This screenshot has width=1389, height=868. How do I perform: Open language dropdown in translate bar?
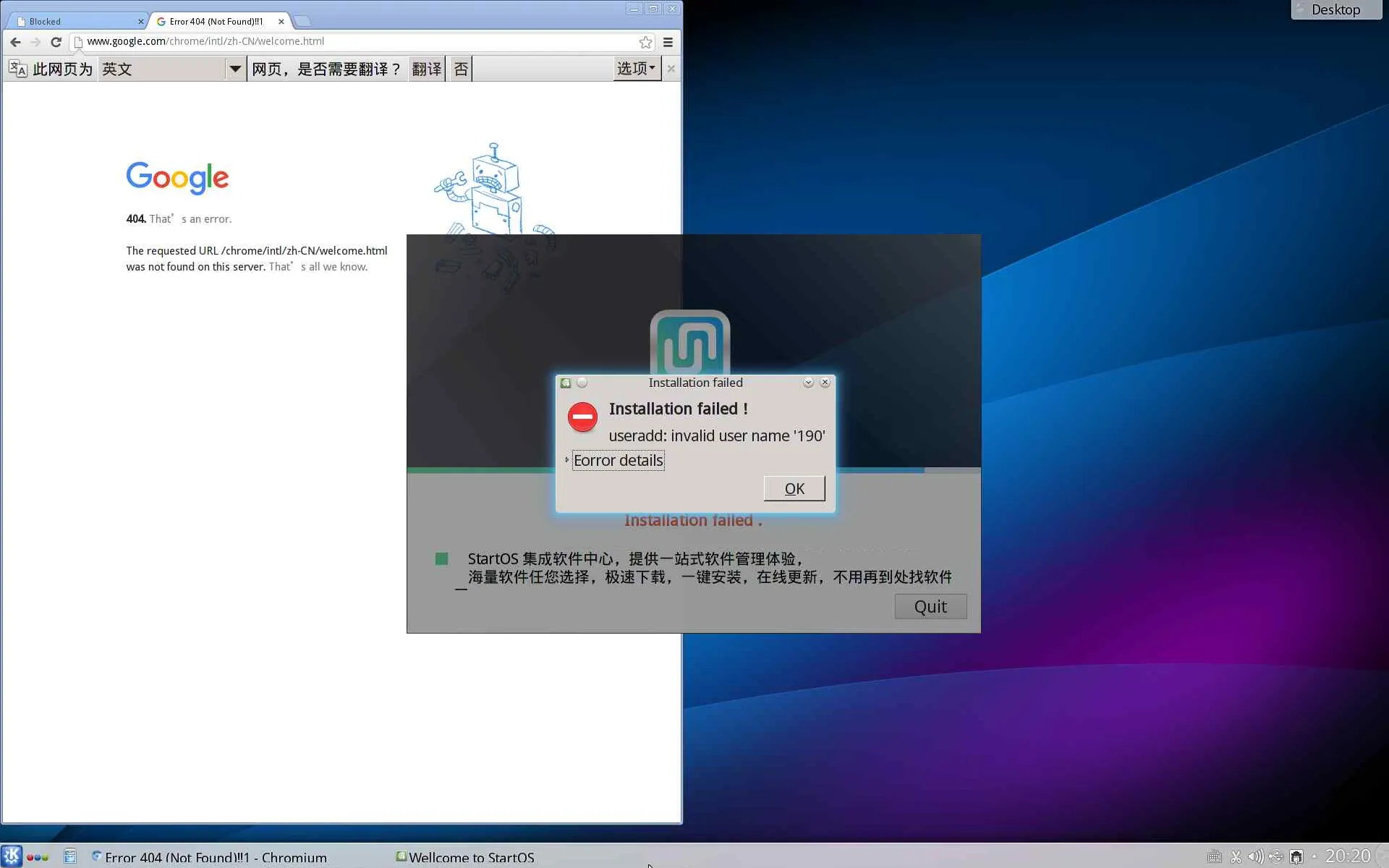click(x=234, y=69)
